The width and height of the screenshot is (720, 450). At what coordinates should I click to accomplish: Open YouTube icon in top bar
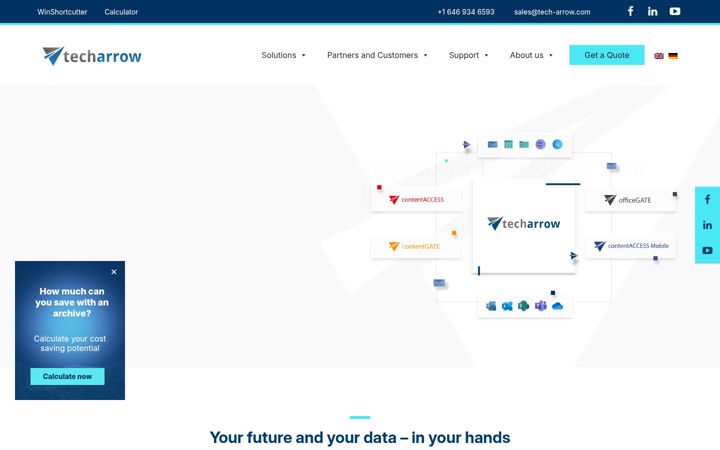675,11
